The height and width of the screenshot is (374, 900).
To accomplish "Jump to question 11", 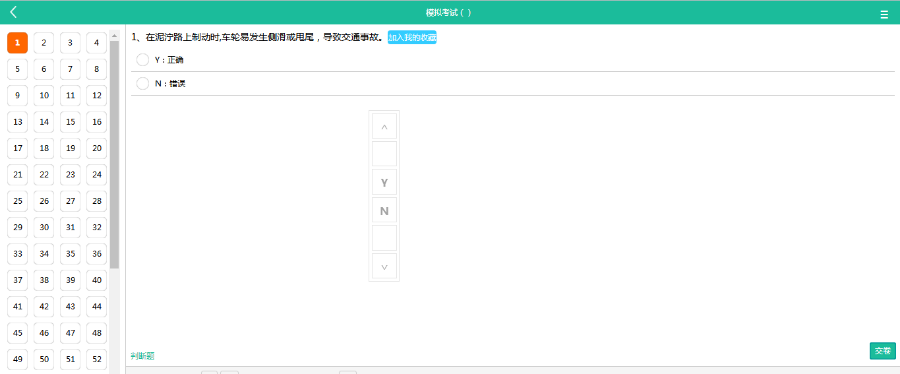I will (70, 96).
